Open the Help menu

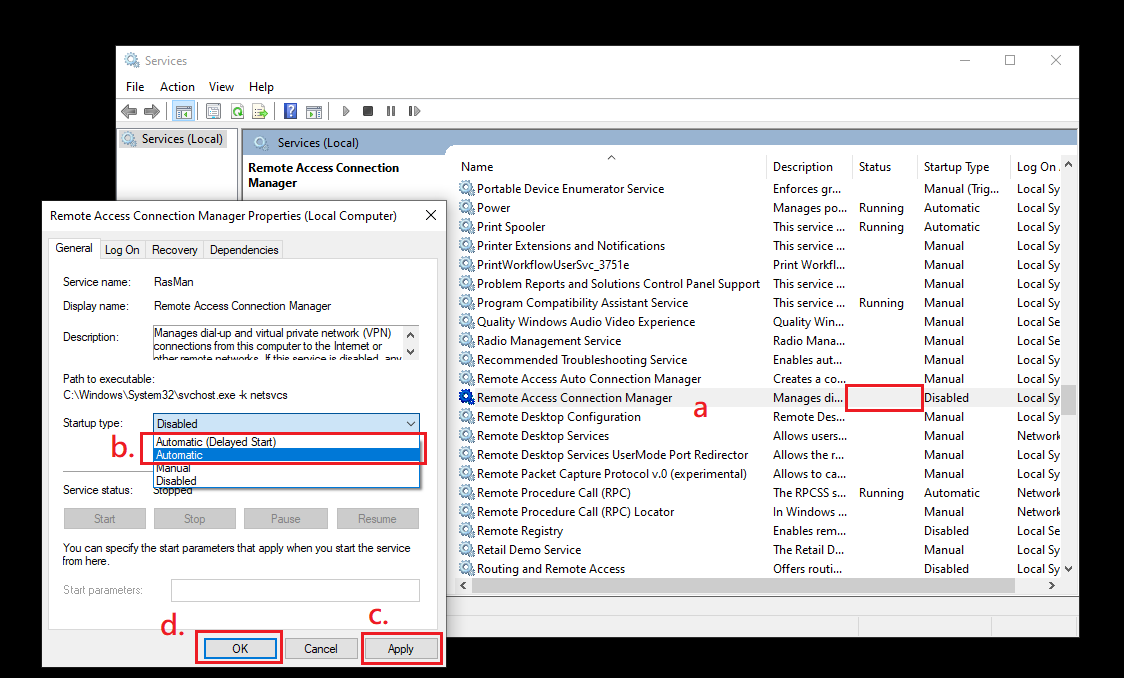click(261, 87)
